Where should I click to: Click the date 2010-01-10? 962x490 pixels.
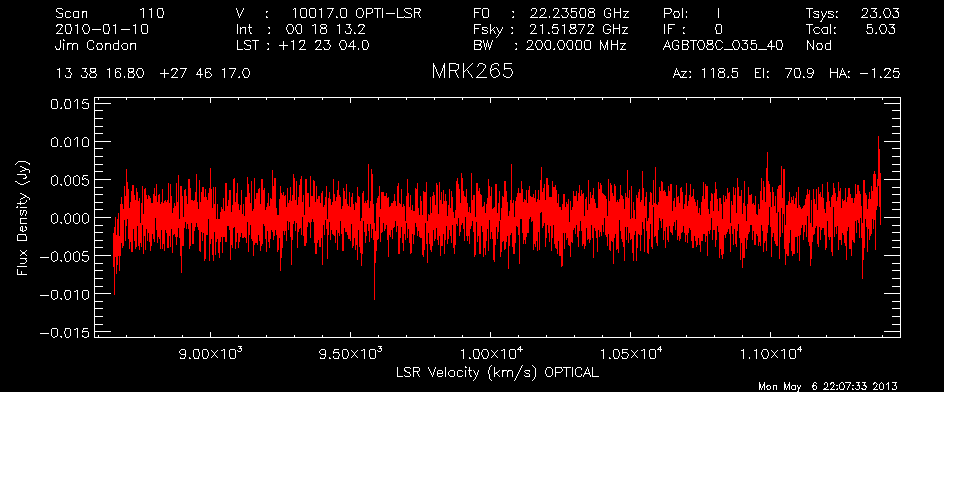click(102, 29)
